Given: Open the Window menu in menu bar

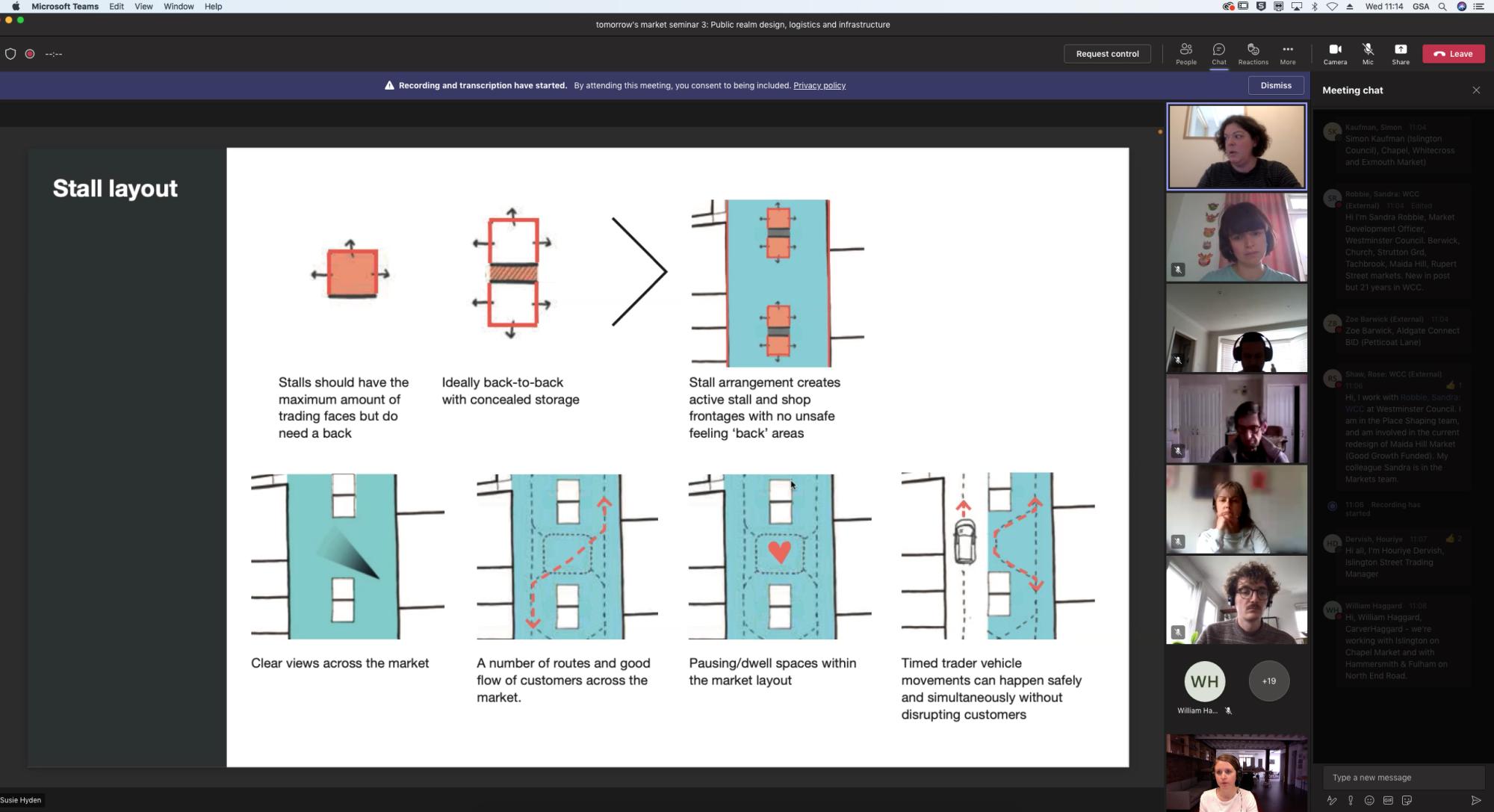Looking at the screenshot, I should 179,7.
